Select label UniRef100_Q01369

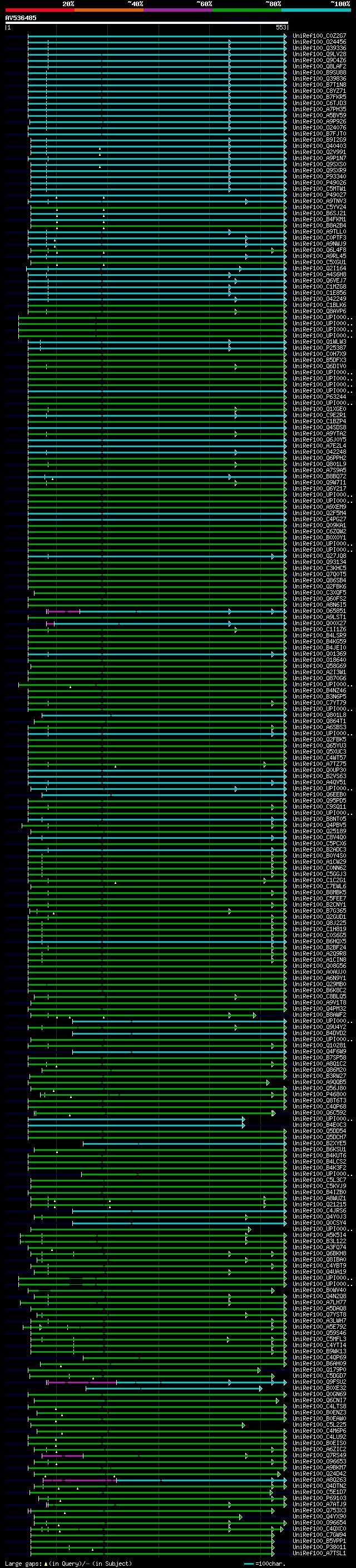tap(319, 654)
